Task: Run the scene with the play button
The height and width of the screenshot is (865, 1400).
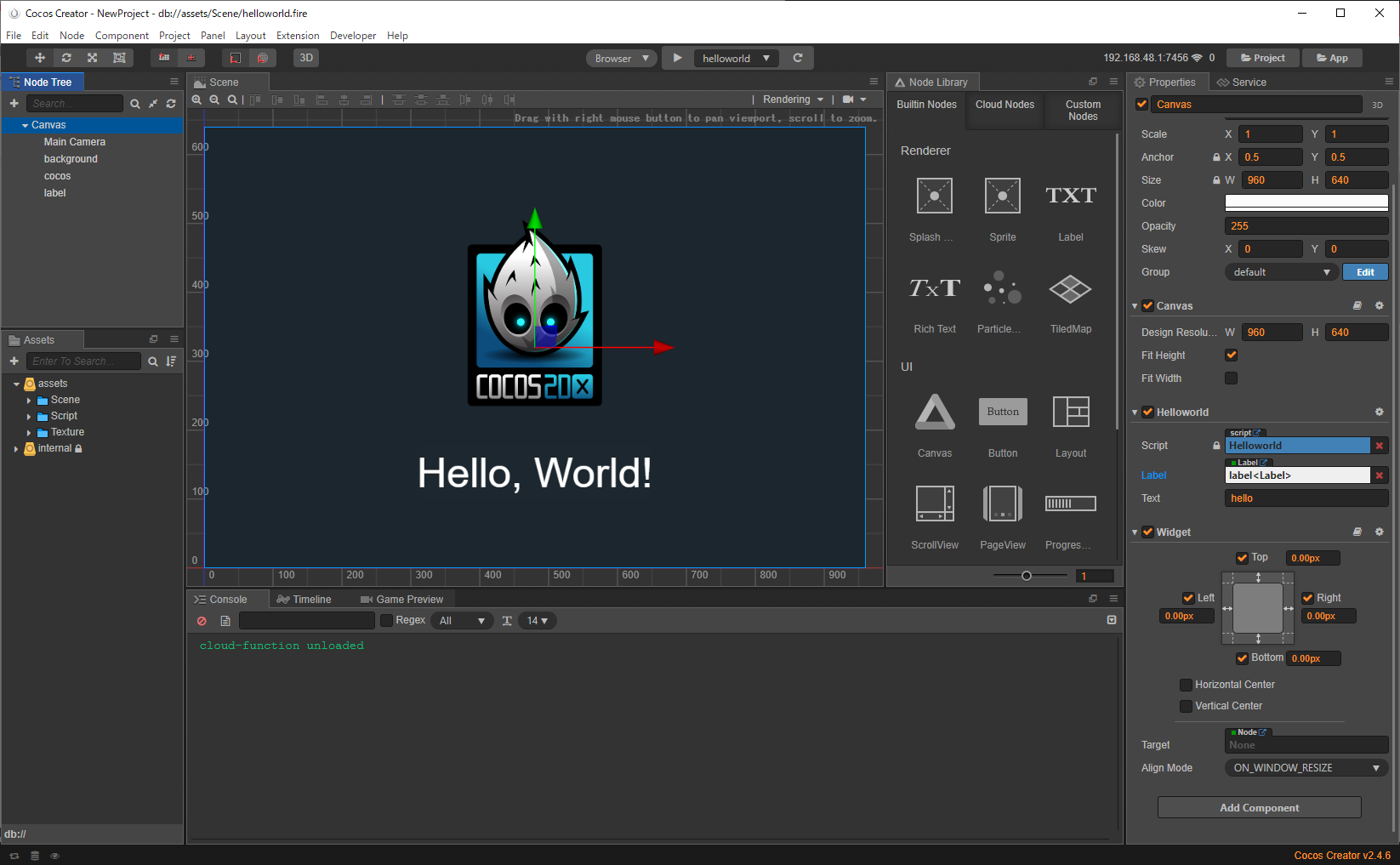Action: [x=677, y=58]
